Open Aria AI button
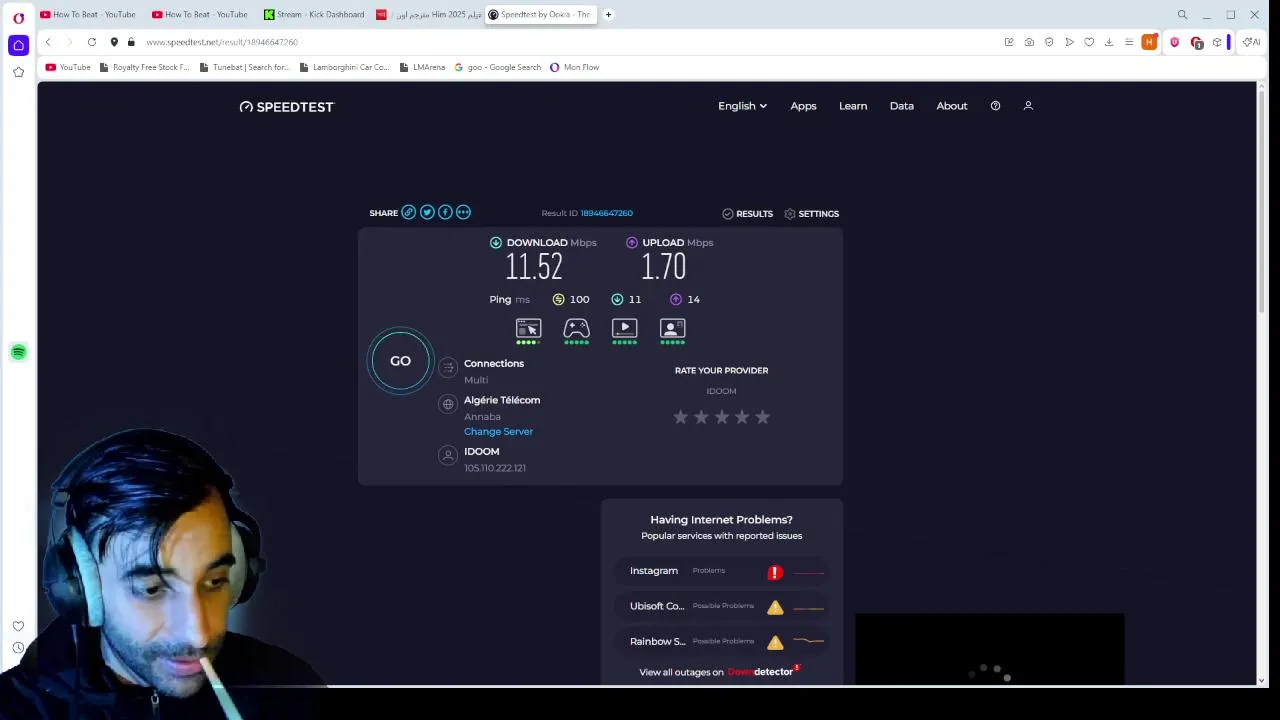1280x720 pixels. pyautogui.click(x=1251, y=42)
